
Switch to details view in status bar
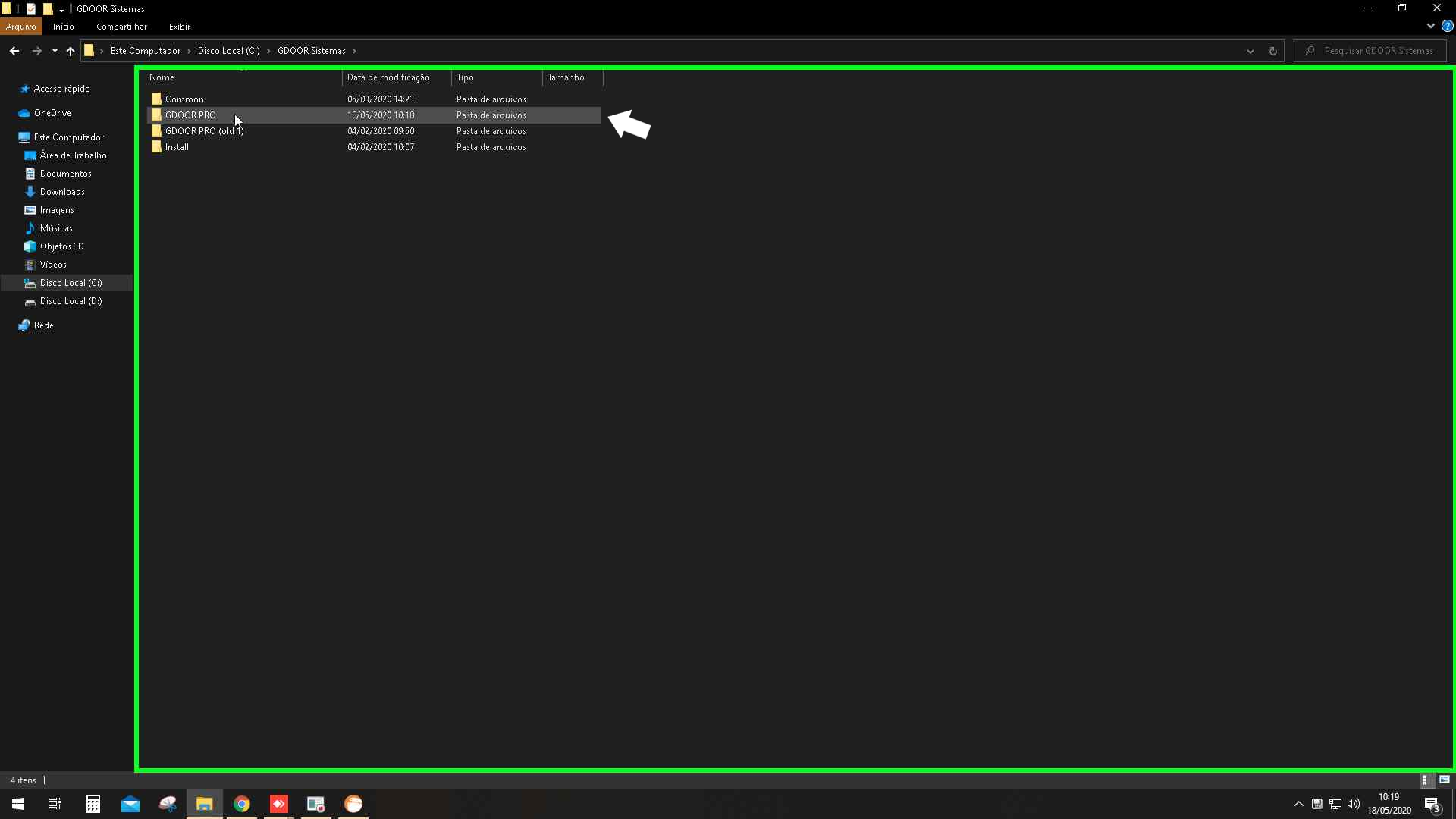pos(1425,780)
